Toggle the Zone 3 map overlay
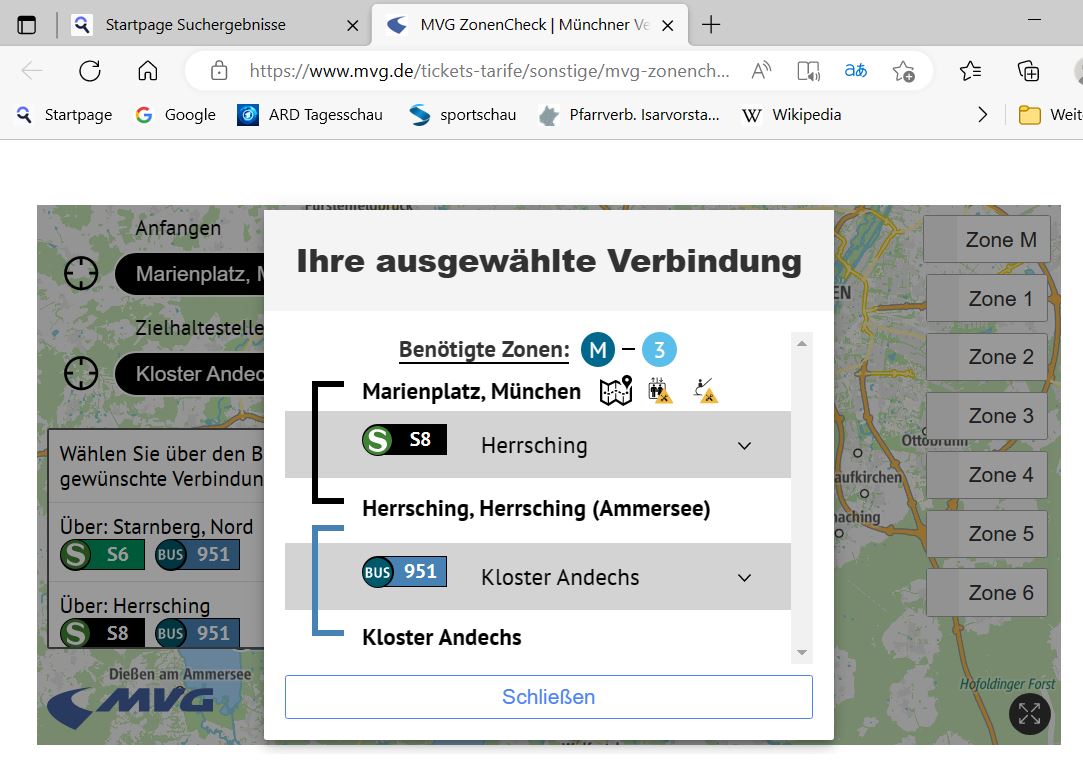Screen dimensions: 1083x765 pyautogui.click(x=987, y=416)
